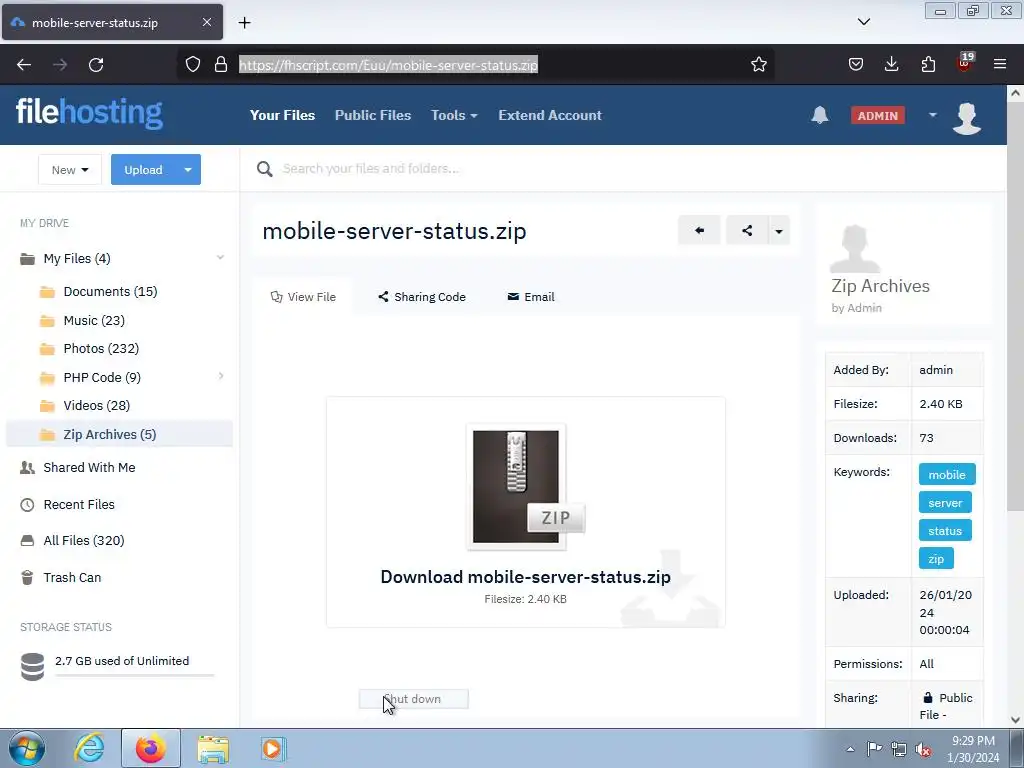Click the Firefox back navigation arrow
This screenshot has width=1024, height=768.
coord(24,65)
